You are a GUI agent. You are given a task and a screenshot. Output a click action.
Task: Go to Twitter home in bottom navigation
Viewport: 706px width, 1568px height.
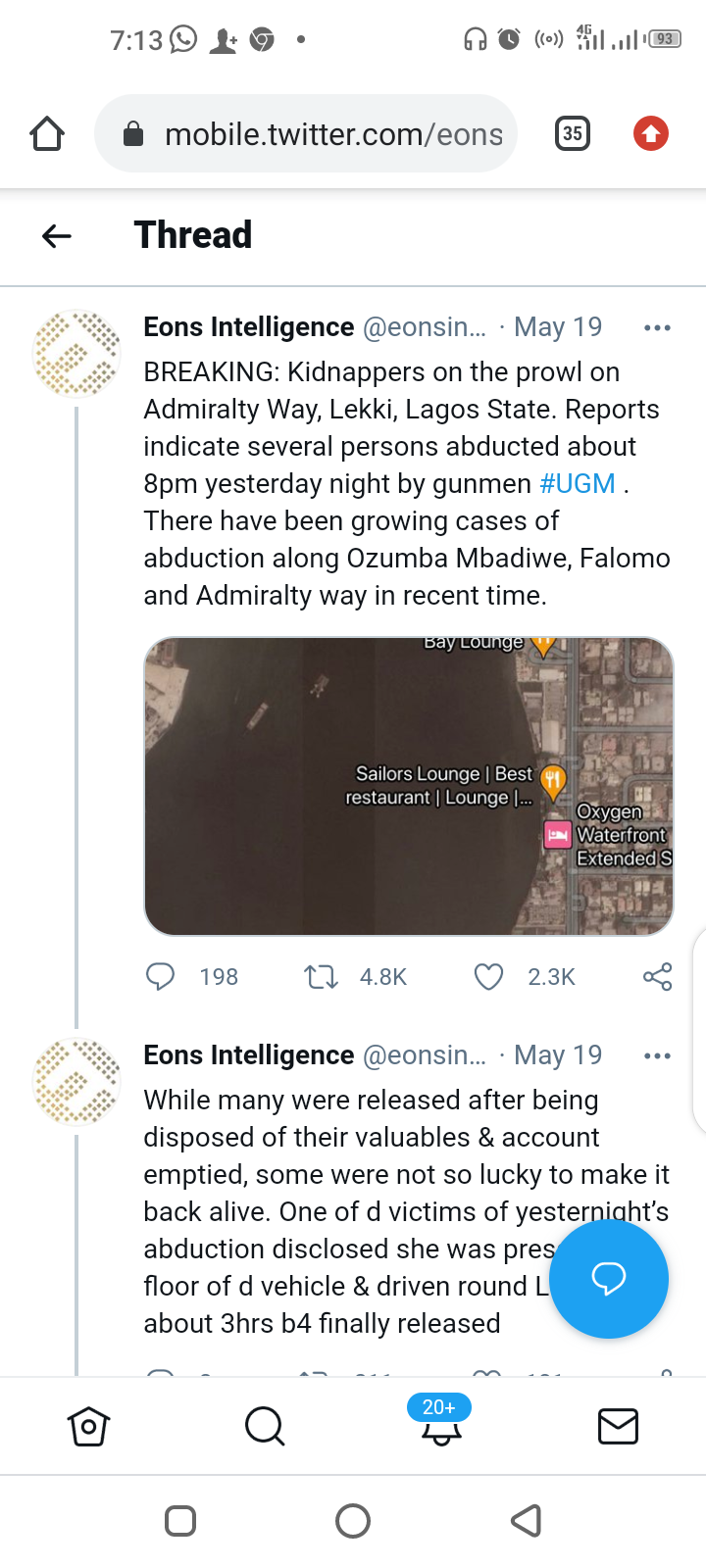coord(88,1427)
